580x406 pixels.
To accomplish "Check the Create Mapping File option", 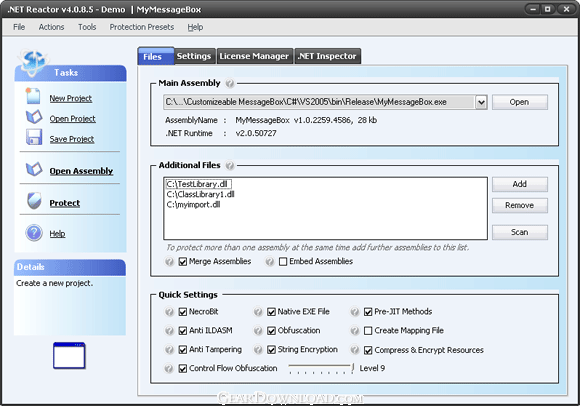I will (x=368, y=331).
